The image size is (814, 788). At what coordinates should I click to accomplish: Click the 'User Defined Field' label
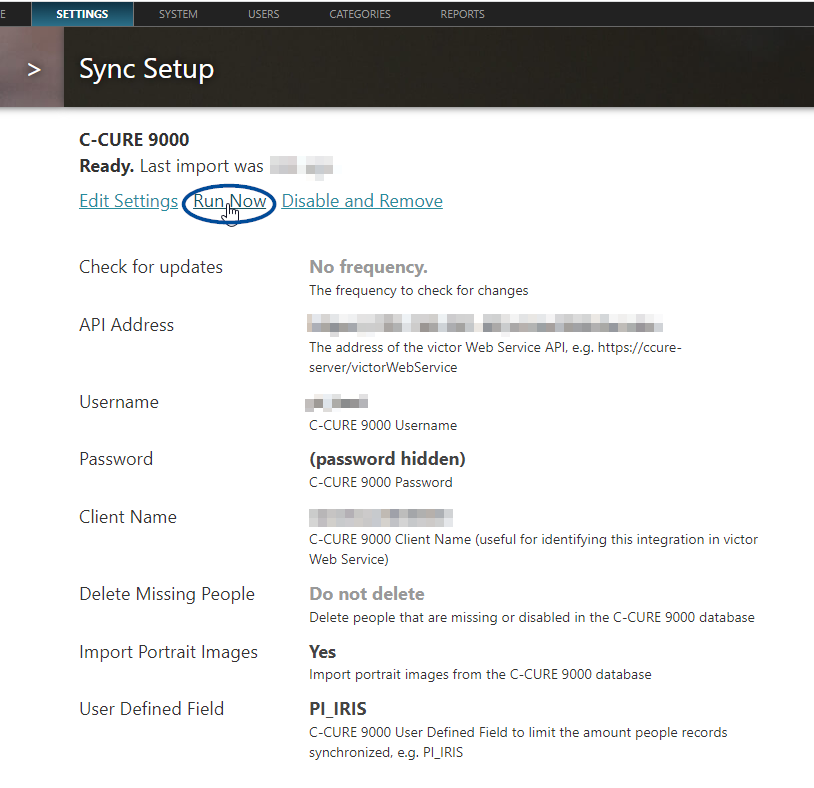coord(151,709)
